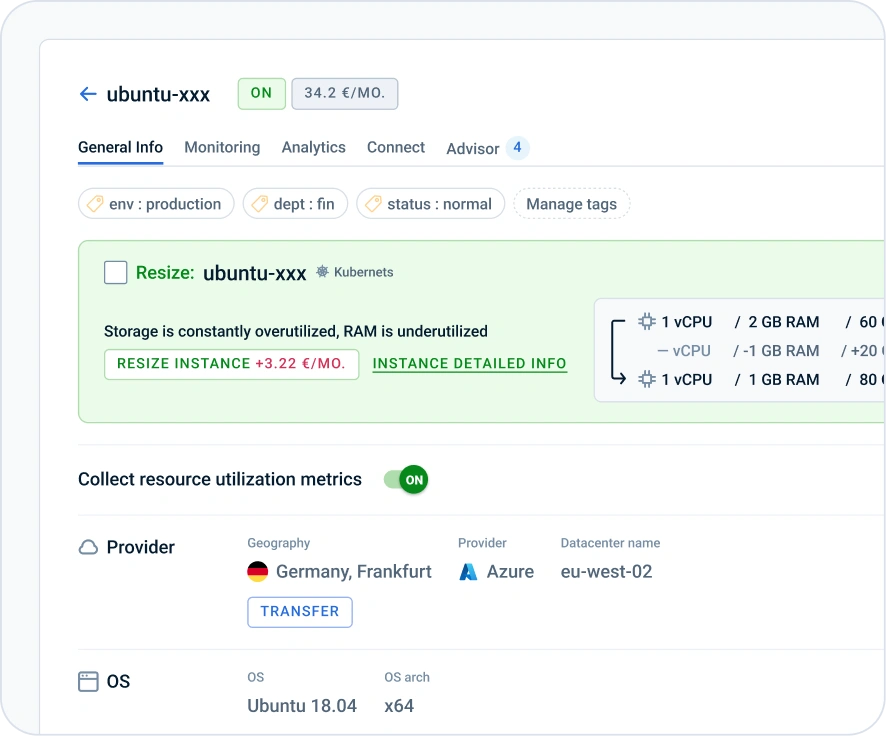This screenshot has width=886, height=736.
Task: Click the back arrow next to ubuntu-xxx
Action: click(x=88, y=94)
